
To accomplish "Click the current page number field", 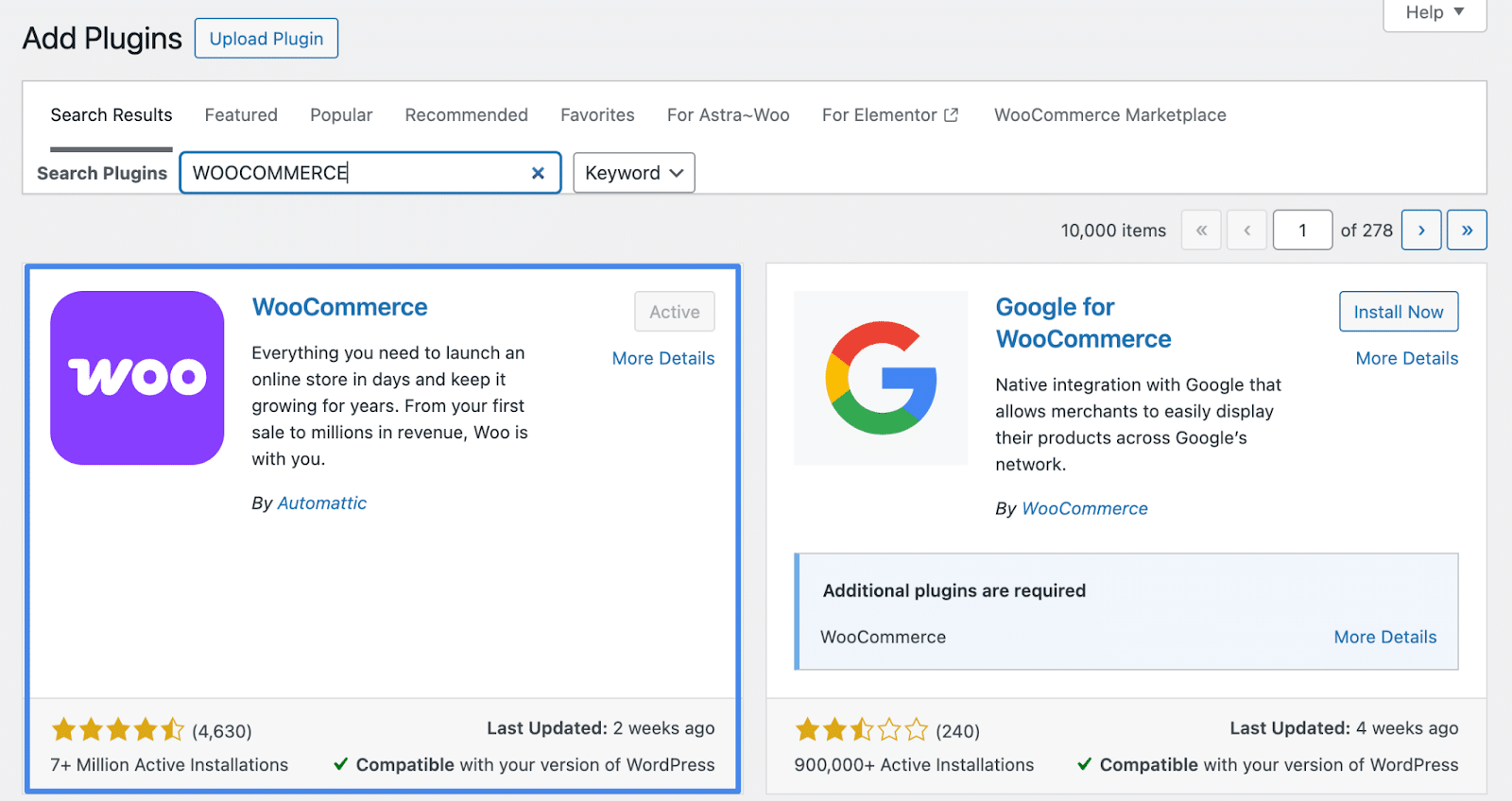I will 1303,230.
